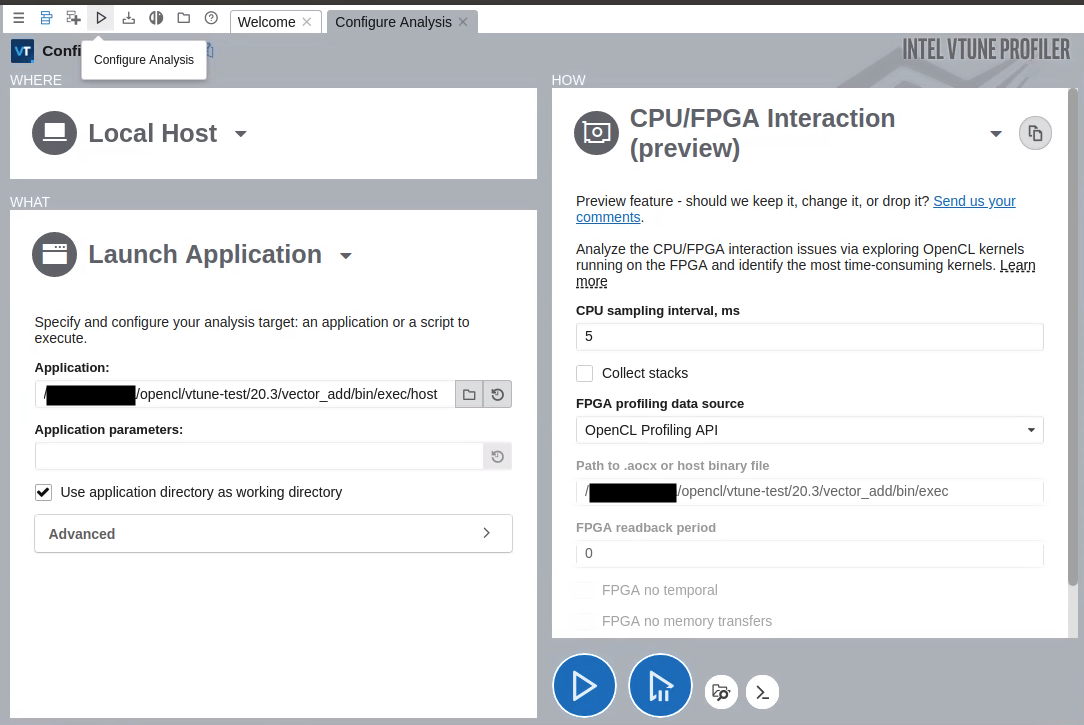Click the Project Navigator toolbar icon
This screenshot has height=725, width=1084.
(46, 18)
